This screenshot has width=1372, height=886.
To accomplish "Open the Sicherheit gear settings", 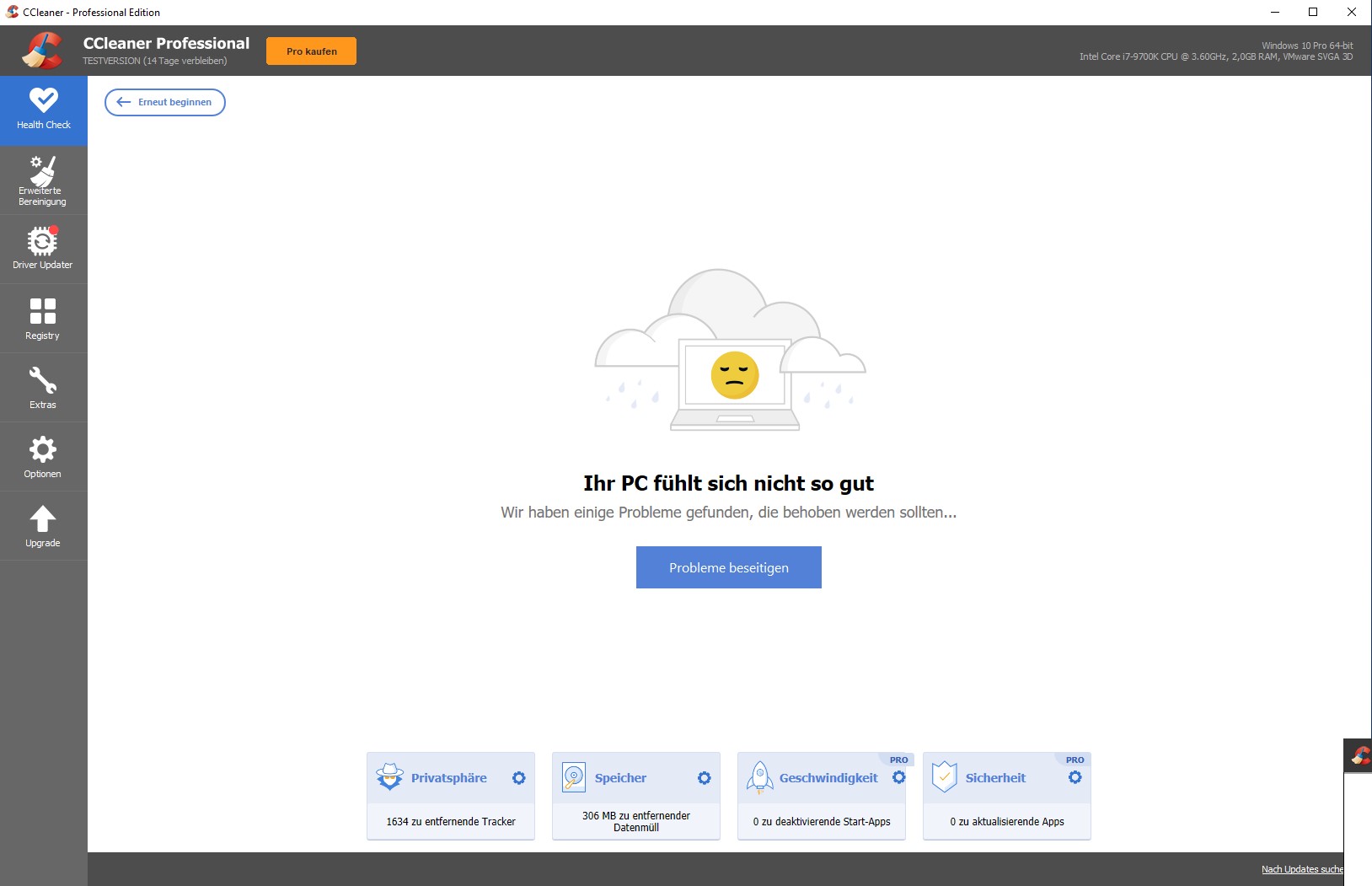I will (x=1075, y=777).
